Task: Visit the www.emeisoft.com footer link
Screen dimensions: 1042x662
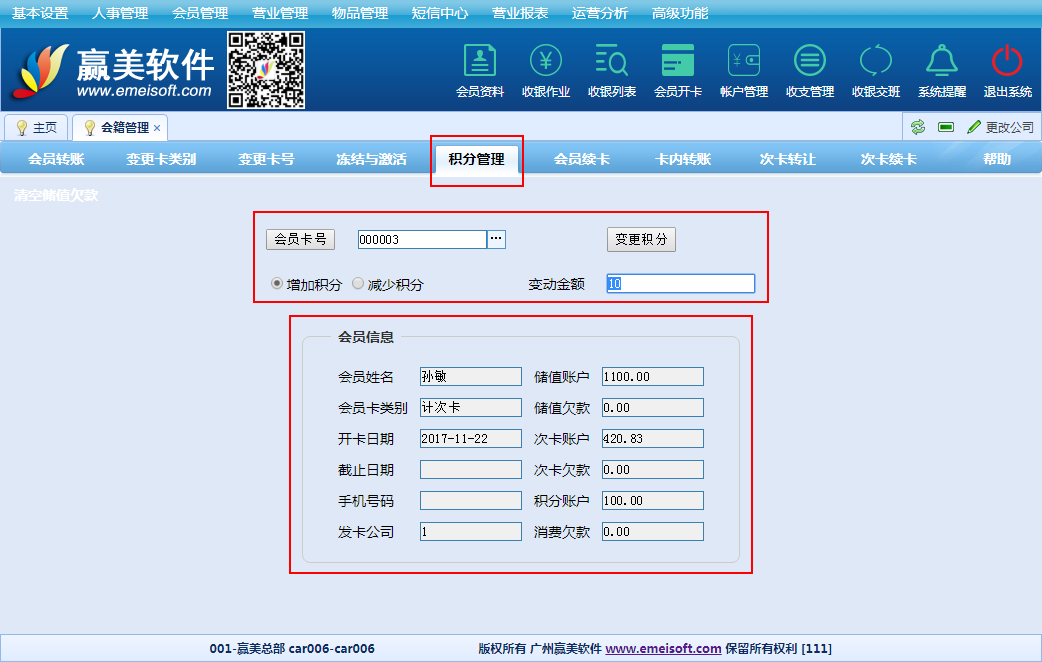Action: coord(663,649)
